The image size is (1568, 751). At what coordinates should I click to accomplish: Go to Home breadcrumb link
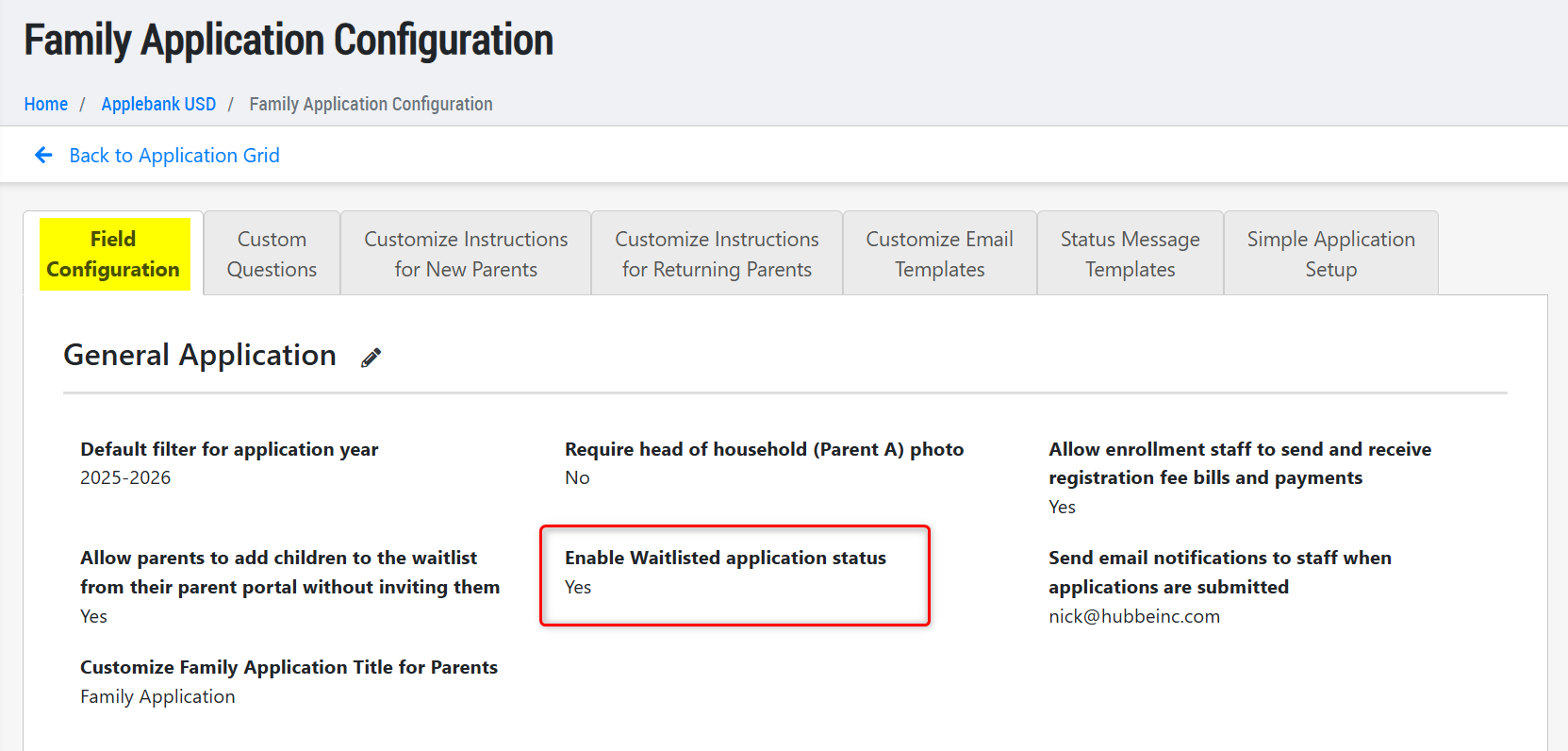coord(46,104)
